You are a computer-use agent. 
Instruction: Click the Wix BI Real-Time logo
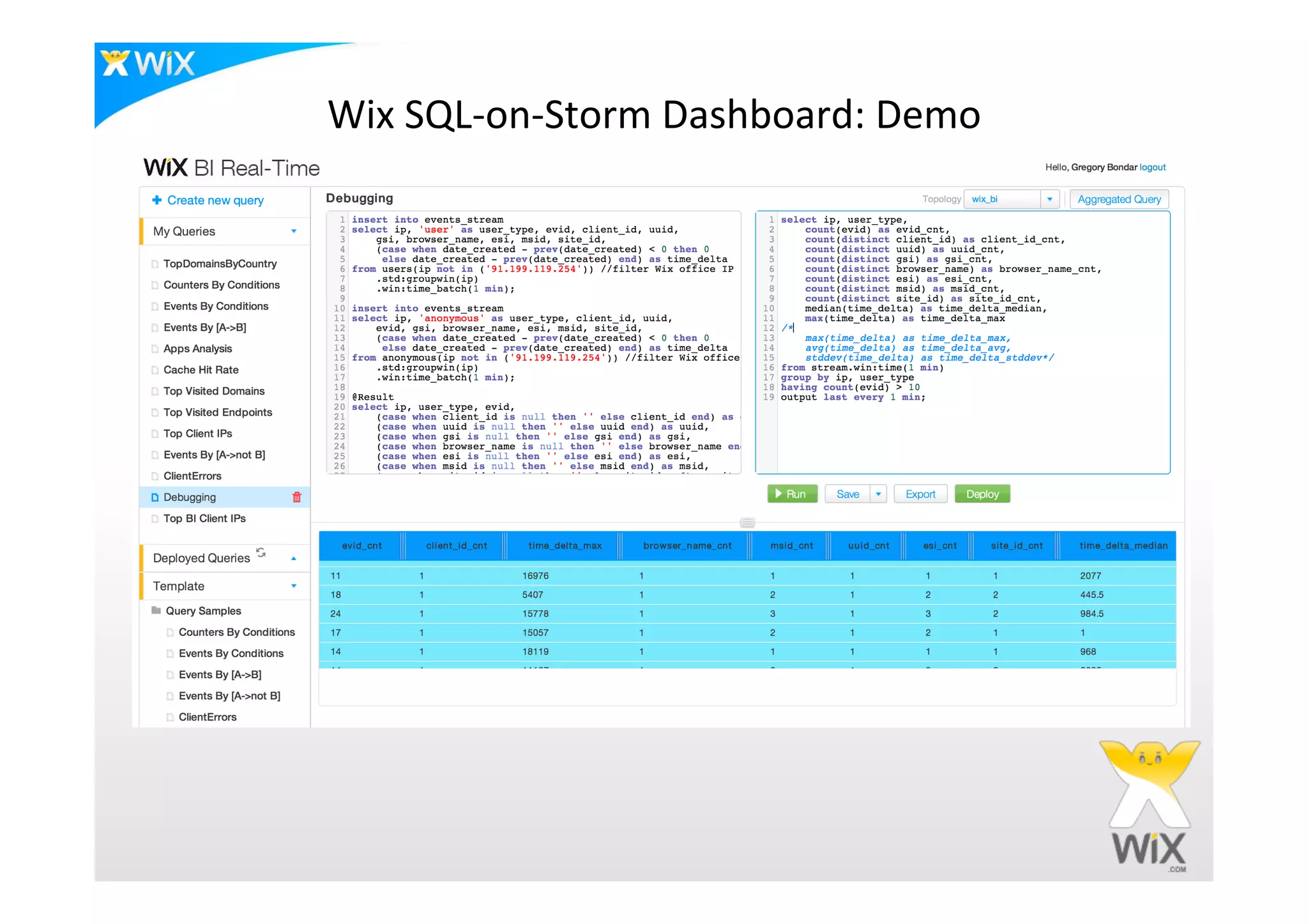coord(231,168)
